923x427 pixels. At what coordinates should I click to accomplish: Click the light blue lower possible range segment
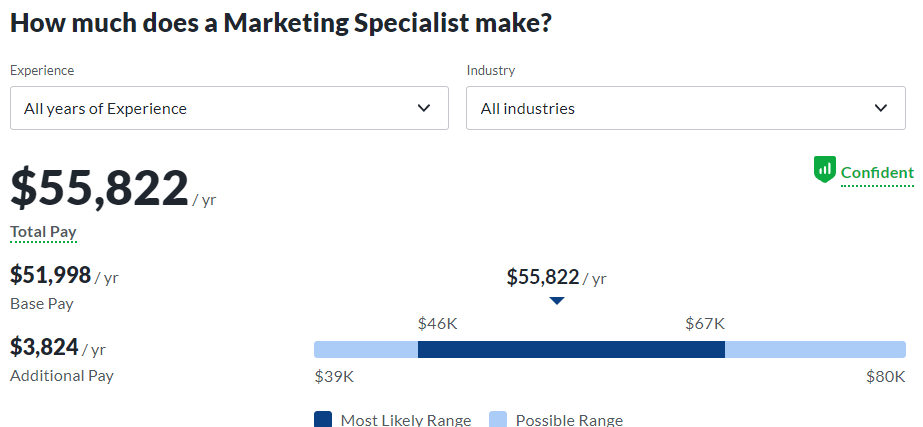coord(366,349)
